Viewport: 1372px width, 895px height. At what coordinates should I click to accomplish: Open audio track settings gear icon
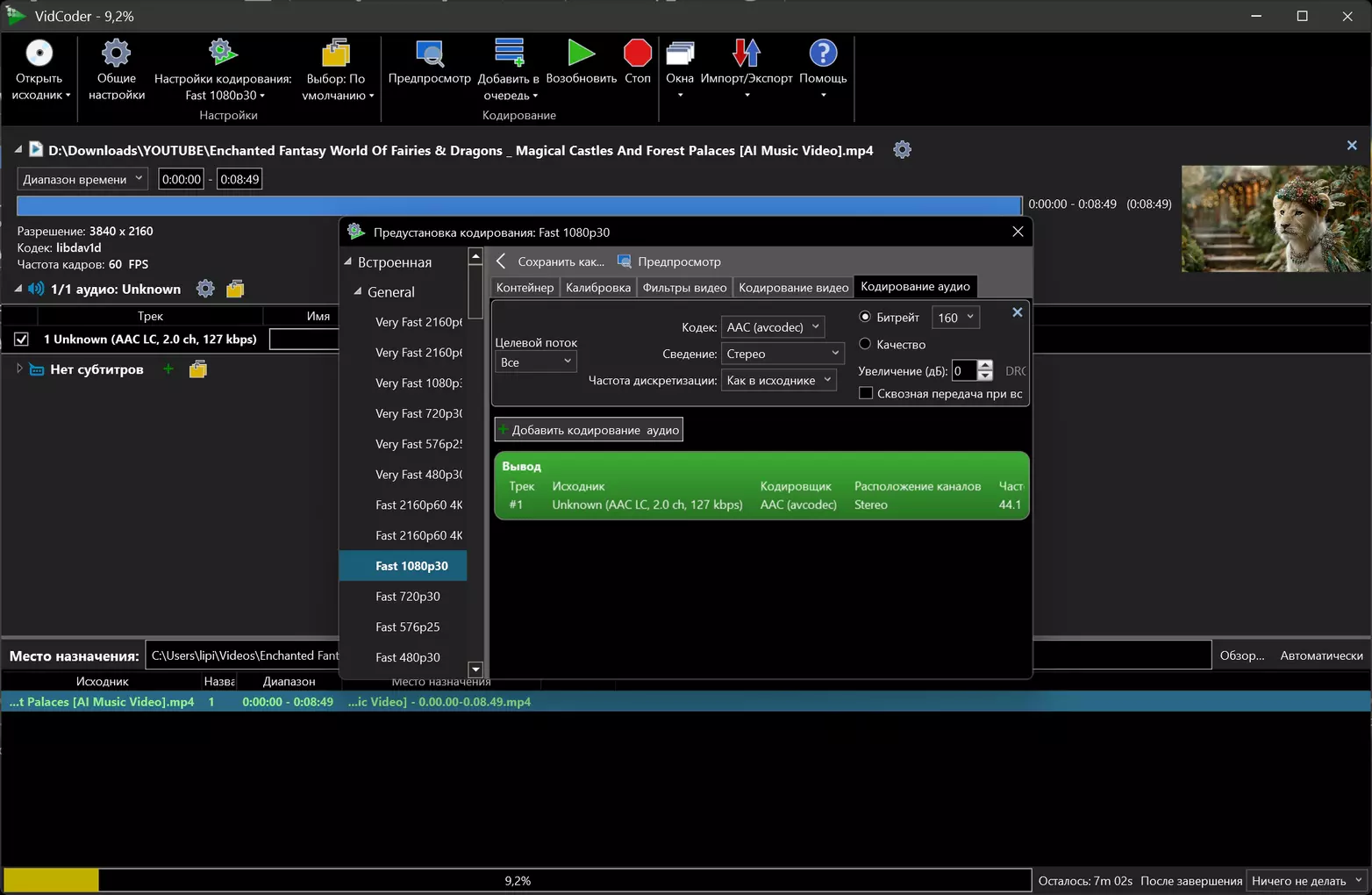205,289
